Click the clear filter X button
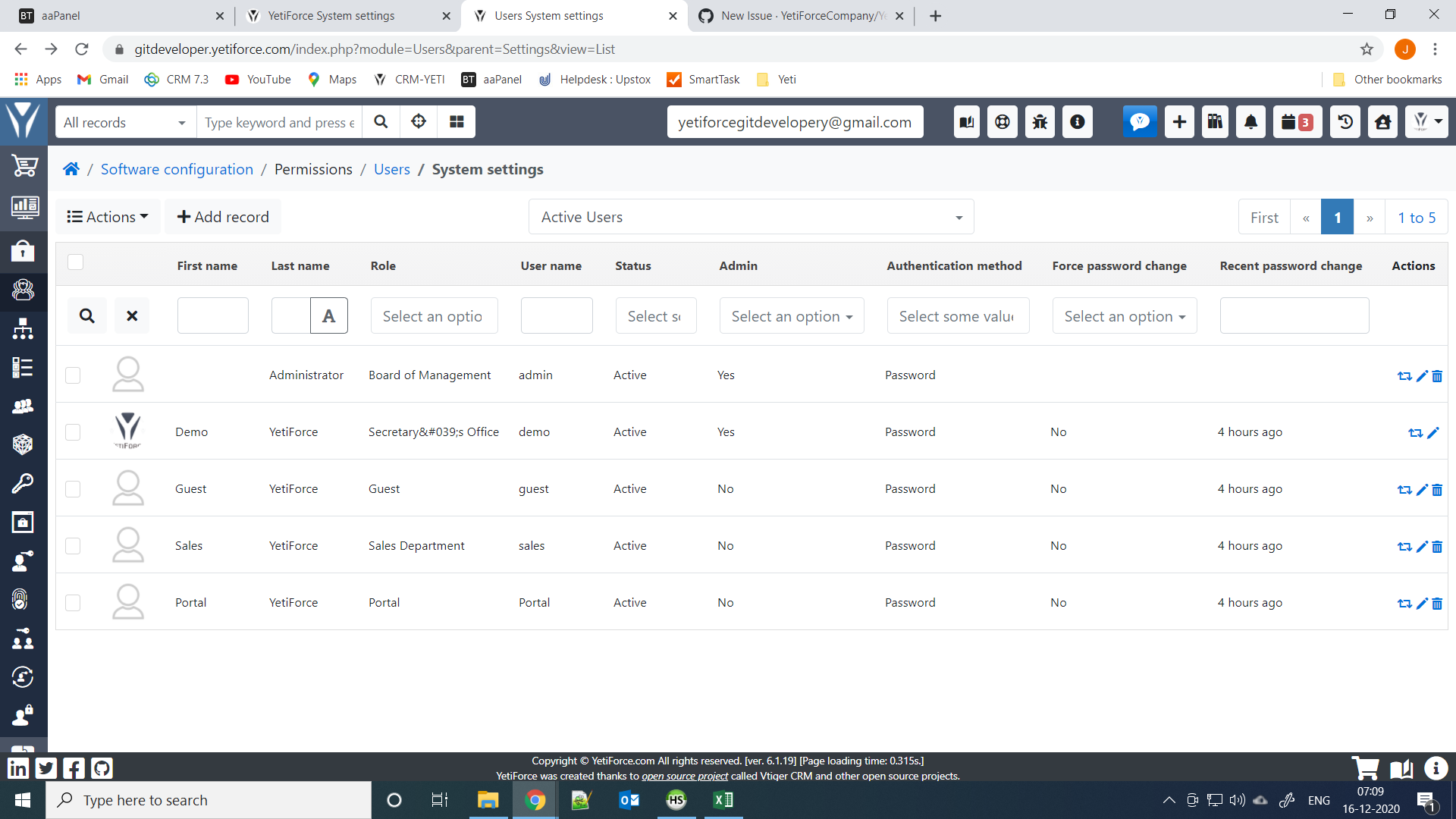The width and height of the screenshot is (1456, 819). click(x=132, y=315)
